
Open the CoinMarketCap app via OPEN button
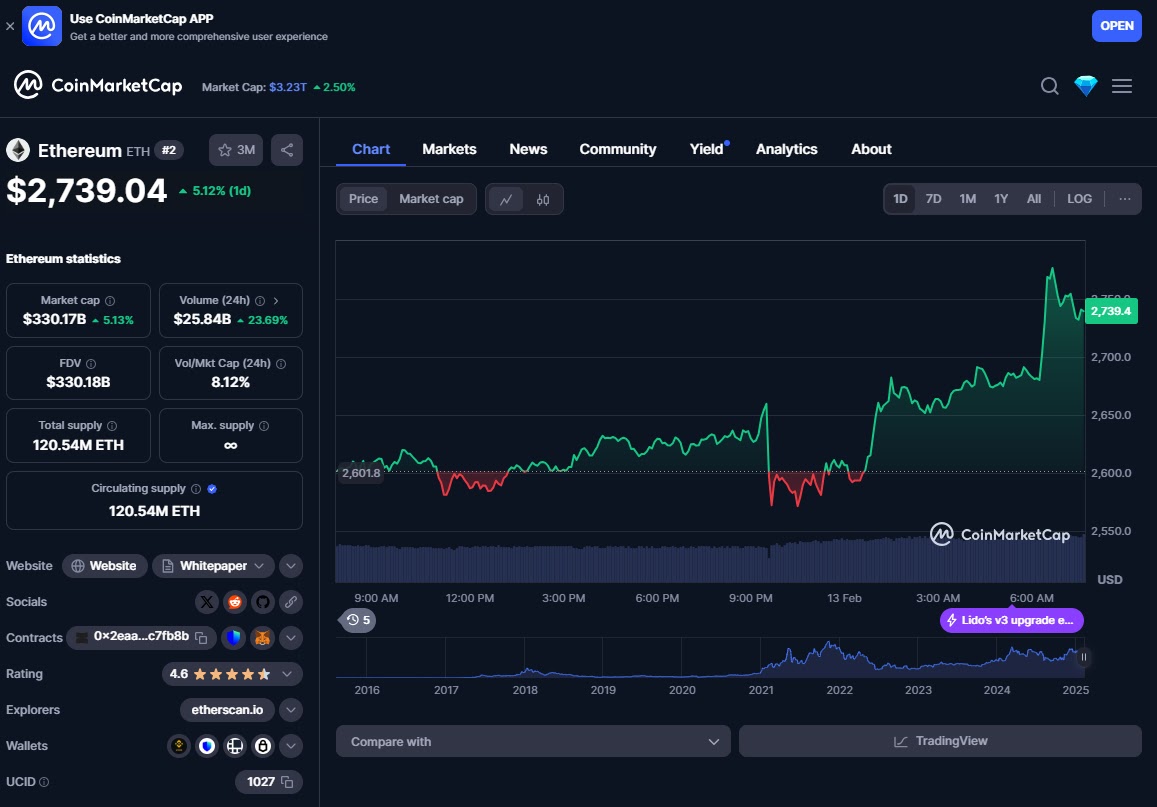click(x=1116, y=26)
